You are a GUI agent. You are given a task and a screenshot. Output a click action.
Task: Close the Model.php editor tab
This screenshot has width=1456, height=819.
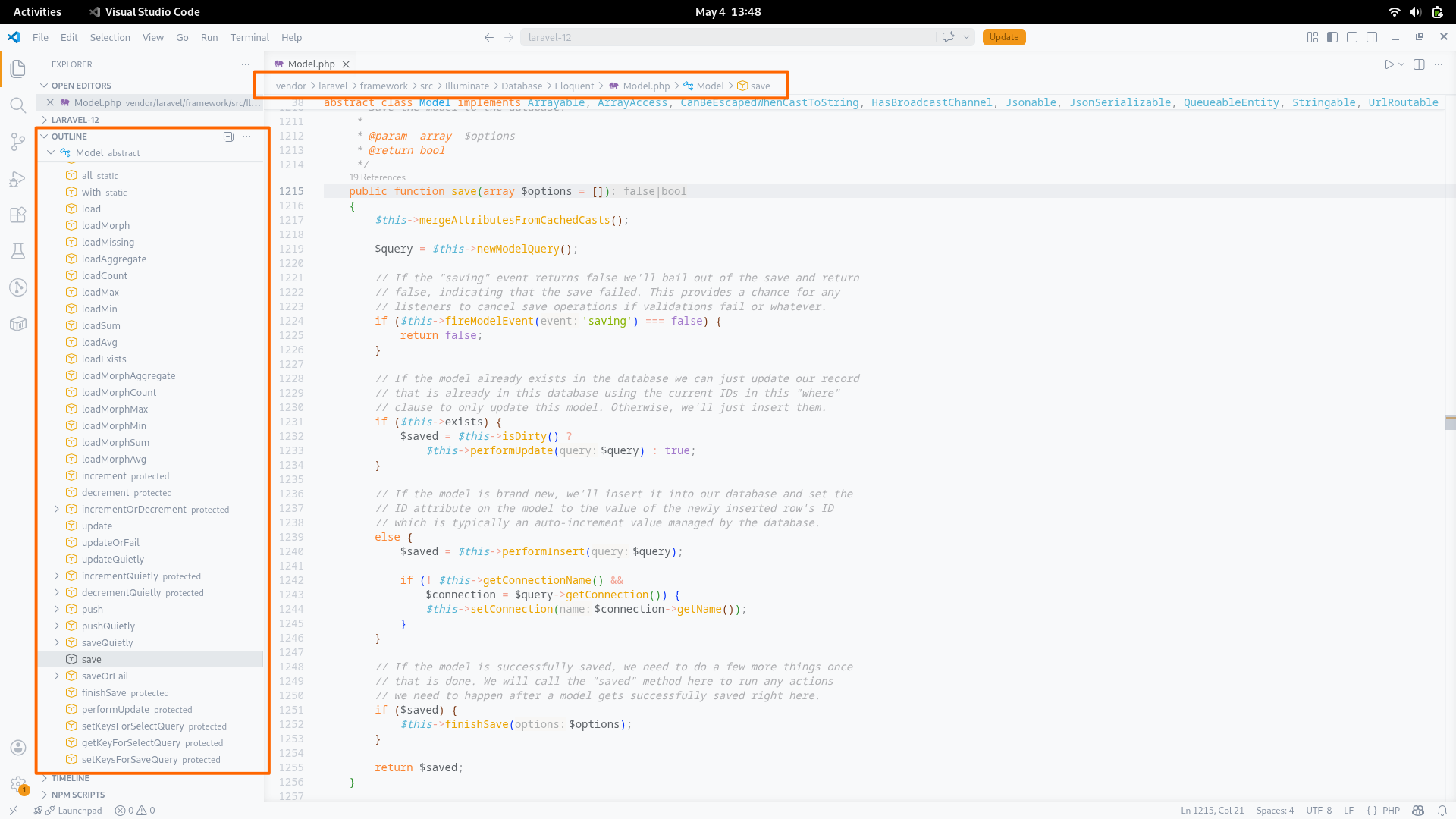pyautogui.click(x=346, y=64)
